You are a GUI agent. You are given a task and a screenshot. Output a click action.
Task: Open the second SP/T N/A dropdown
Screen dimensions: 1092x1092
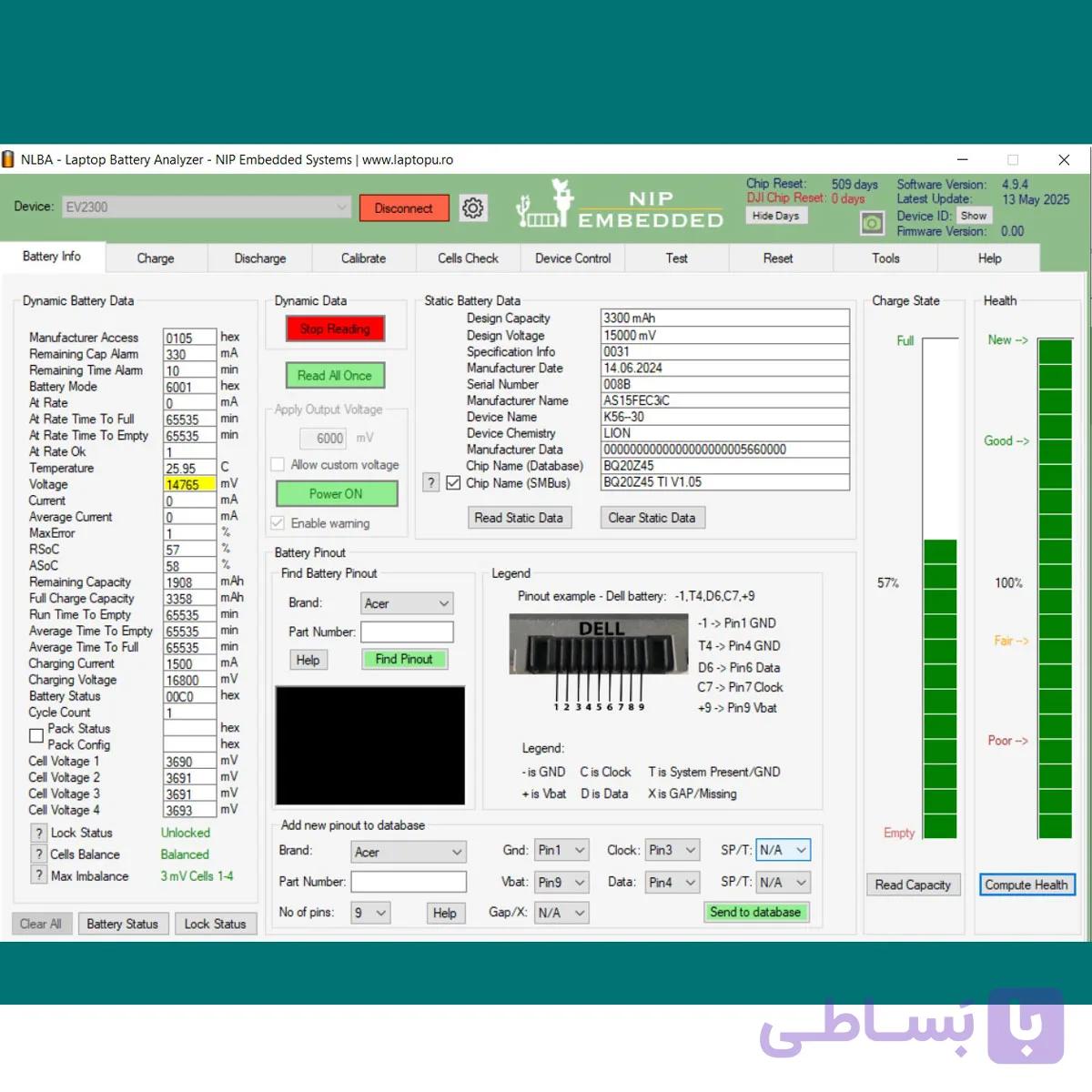(784, 882)
